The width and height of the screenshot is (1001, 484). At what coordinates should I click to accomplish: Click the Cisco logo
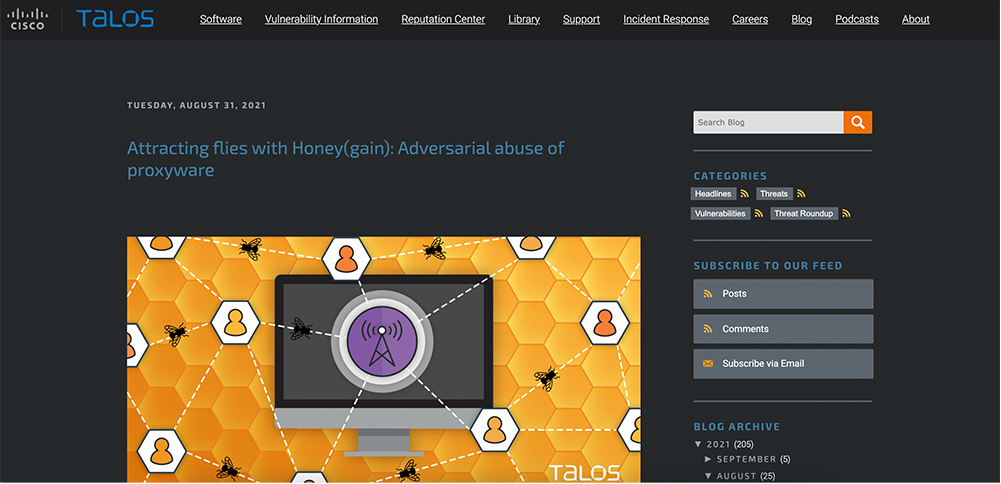coord(27,19)
